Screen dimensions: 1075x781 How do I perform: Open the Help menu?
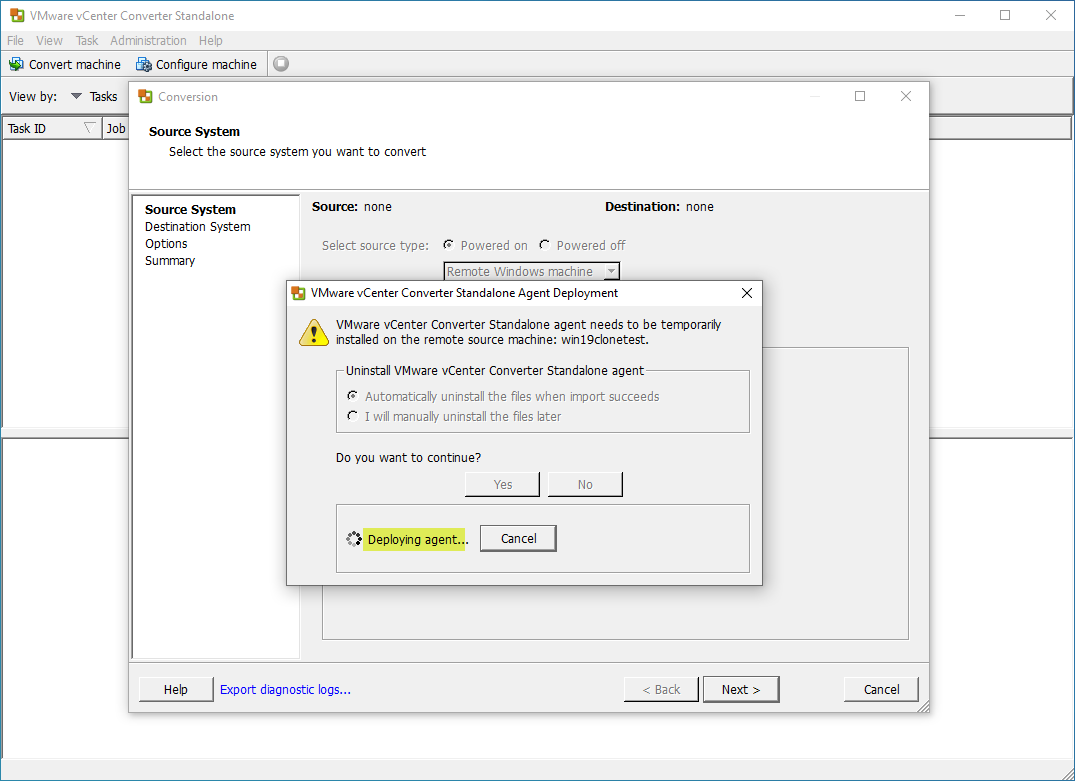coord(210,40)
